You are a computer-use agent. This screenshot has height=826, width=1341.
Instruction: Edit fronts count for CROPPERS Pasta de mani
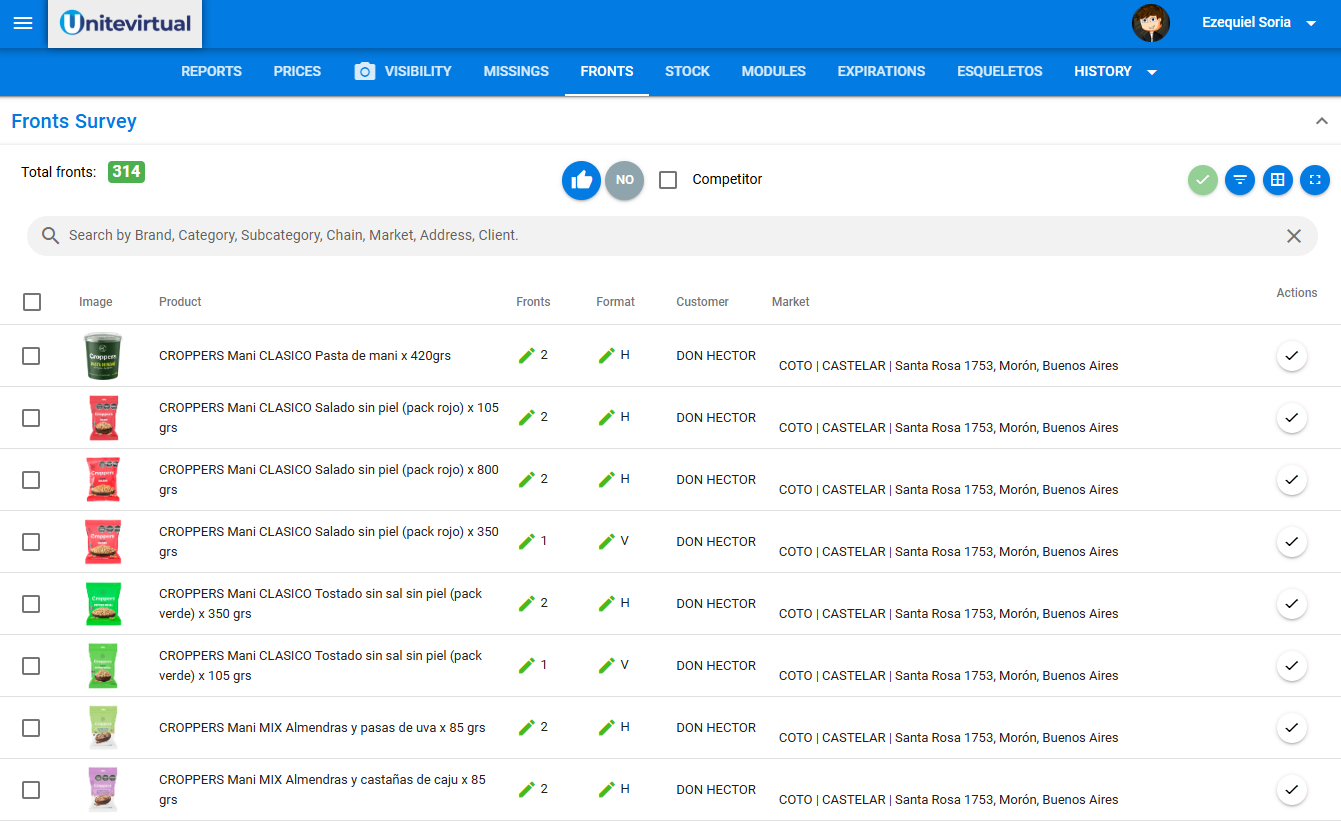[x=529, y=355]
